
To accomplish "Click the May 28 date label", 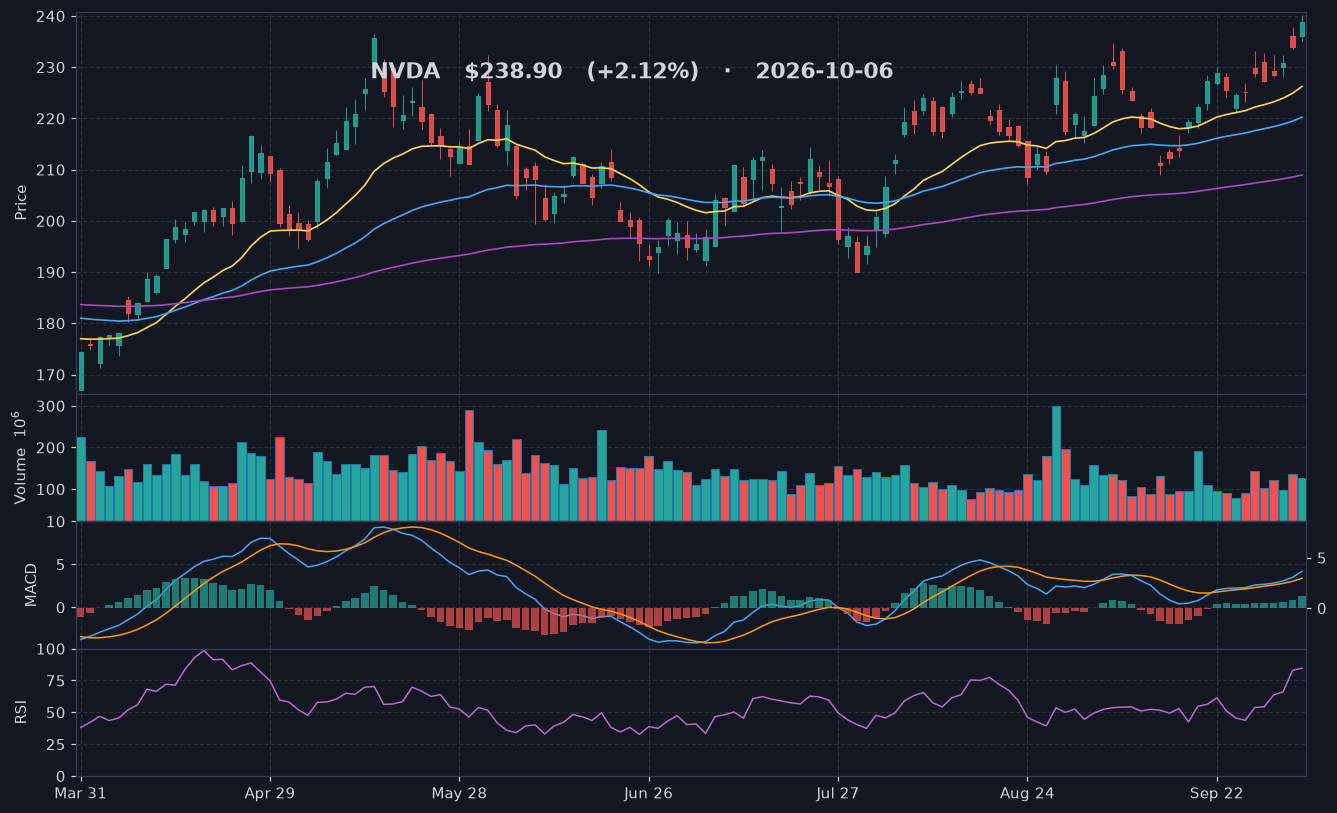I will (459, 792).
